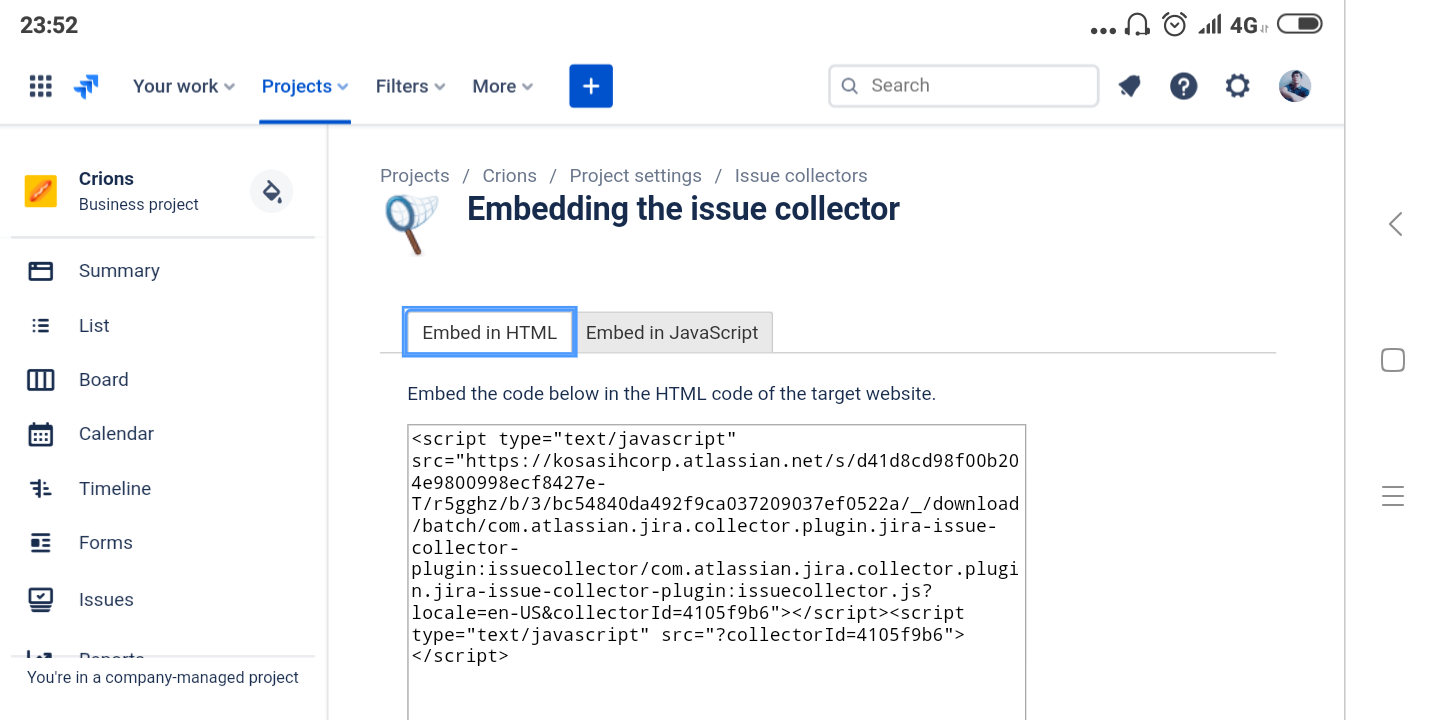1440x720 pixels.
Task: Expand the More dropdown
Action: 503,86
